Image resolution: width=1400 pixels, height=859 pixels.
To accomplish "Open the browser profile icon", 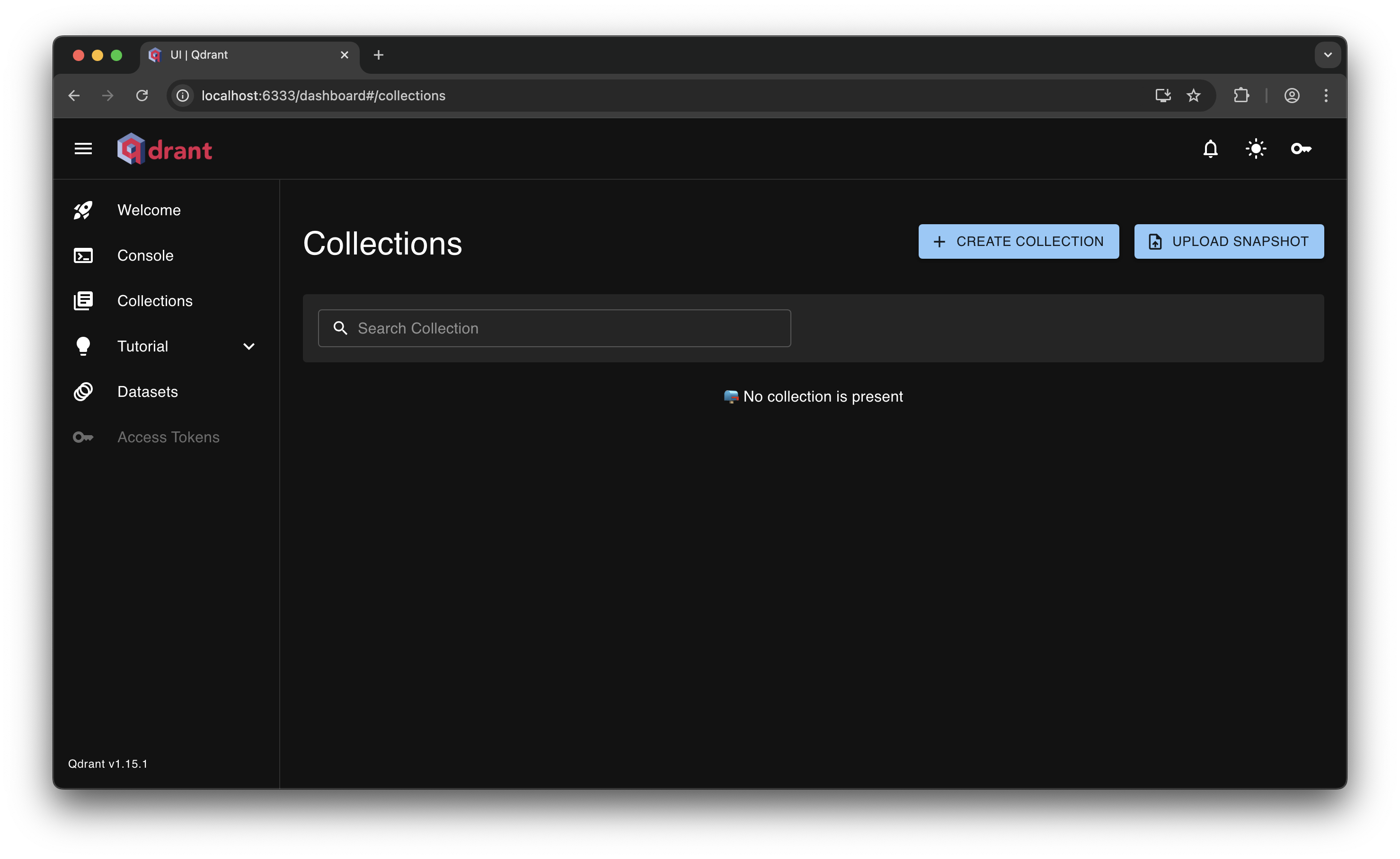I will pyautogui.click(x=1292, y=96).
